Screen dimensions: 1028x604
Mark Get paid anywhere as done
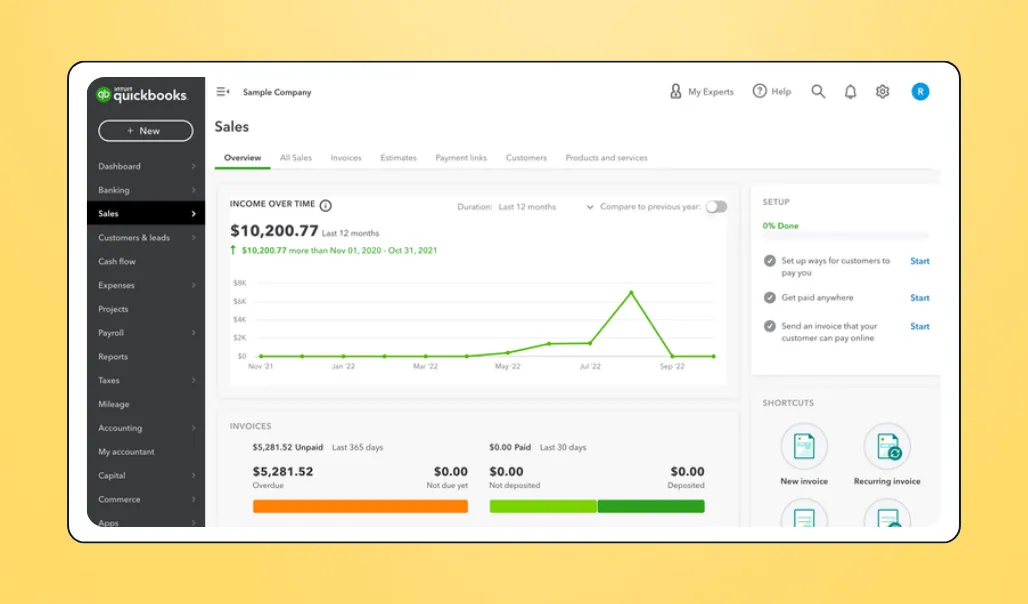click(x=769, y=297)
